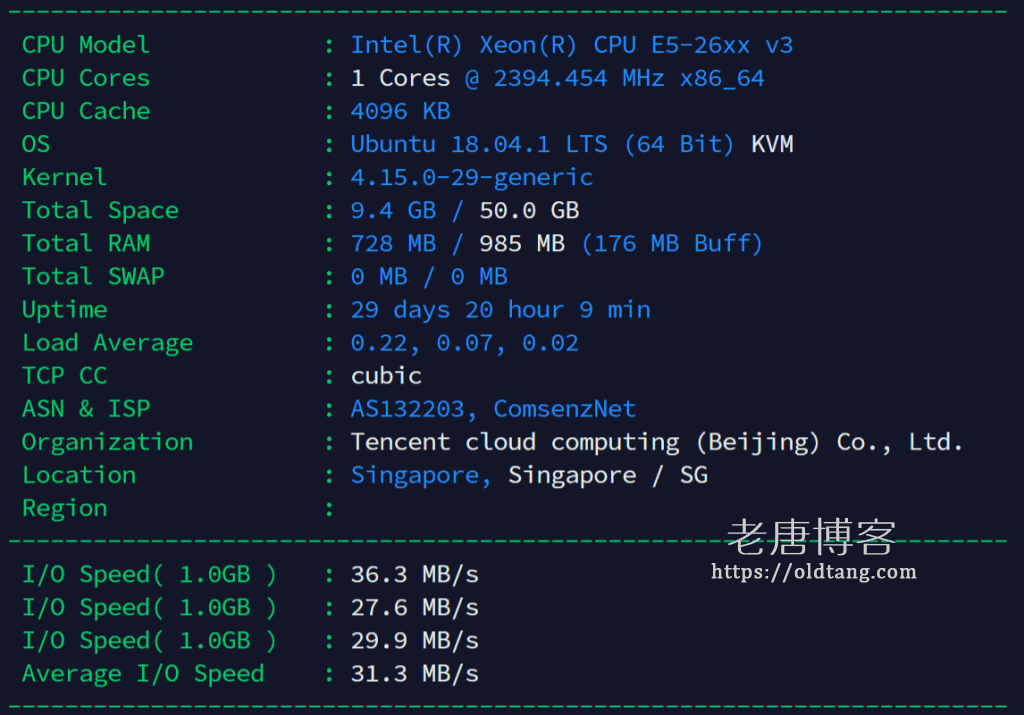The image size is (1024, 715).
Task: Click the TCP CC label
Action: pos(64,375)
